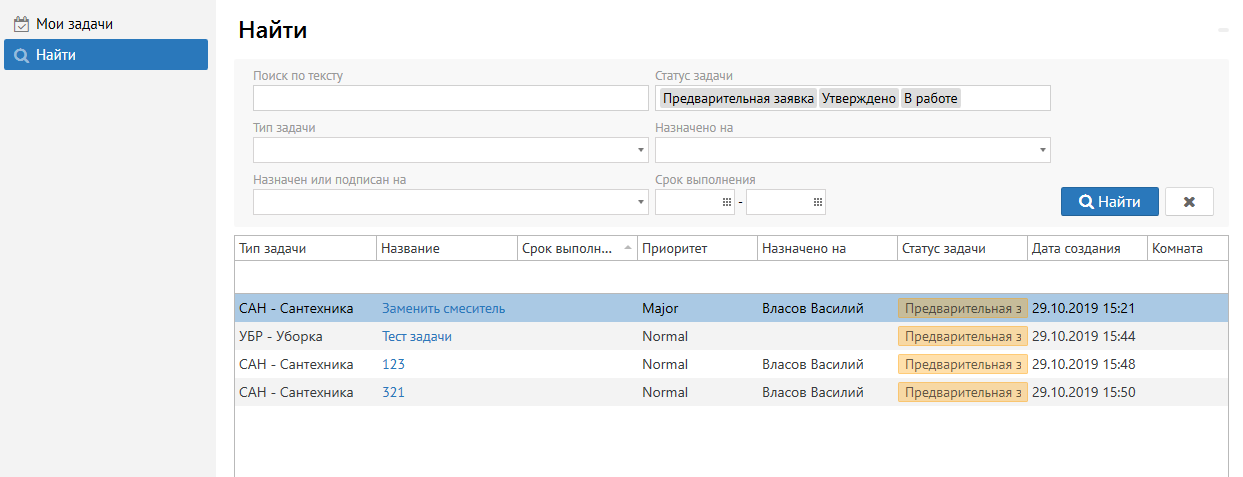The image size is (1243, 477).
Task: Expand the Назначен или подписан на dropdown
Action: pyautogui.click(x=641, y=202)
